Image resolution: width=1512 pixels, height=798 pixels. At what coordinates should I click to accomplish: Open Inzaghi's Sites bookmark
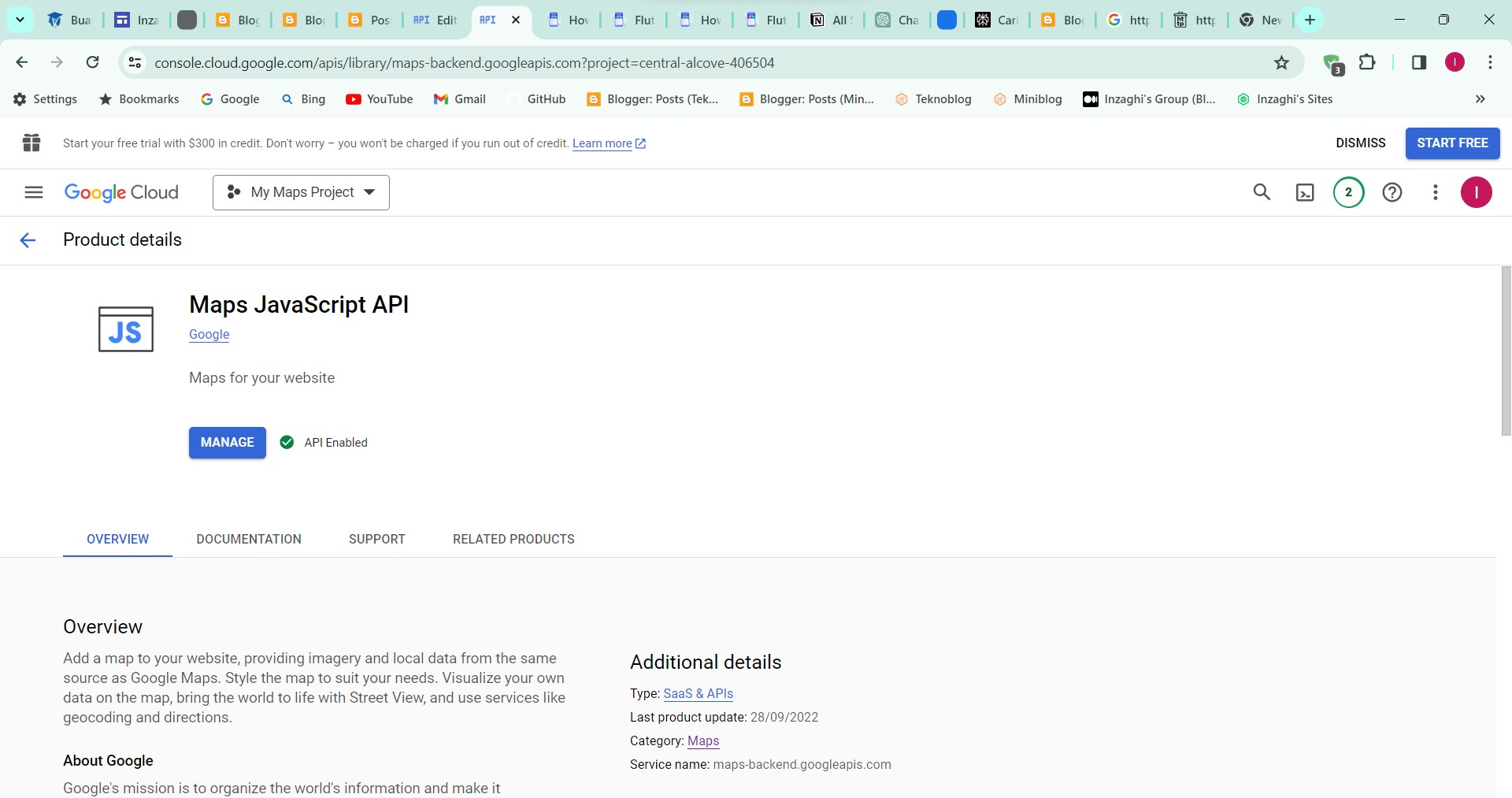pyautogui.click(x=1285, y=99)
